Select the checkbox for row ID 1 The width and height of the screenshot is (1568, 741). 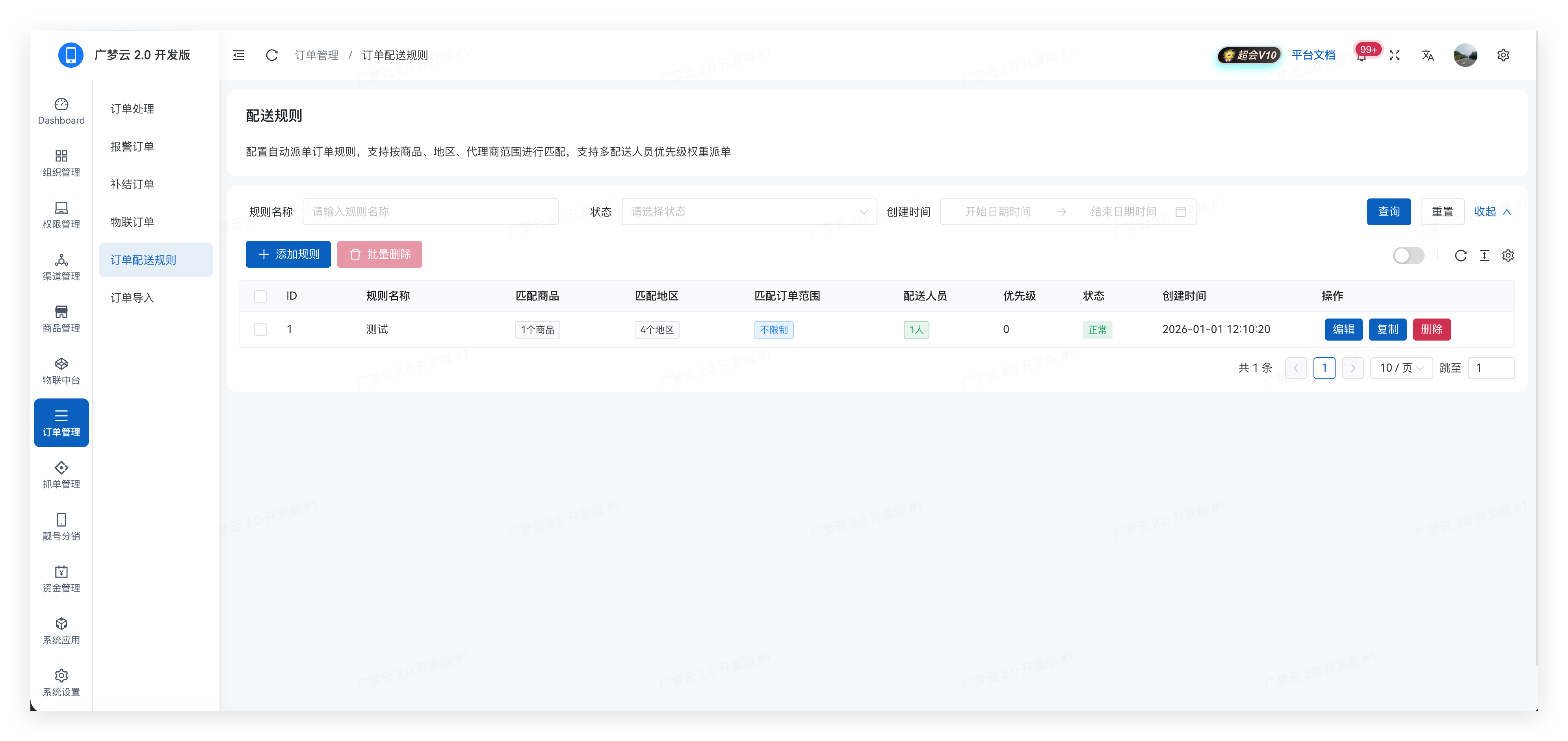point(260,330)
